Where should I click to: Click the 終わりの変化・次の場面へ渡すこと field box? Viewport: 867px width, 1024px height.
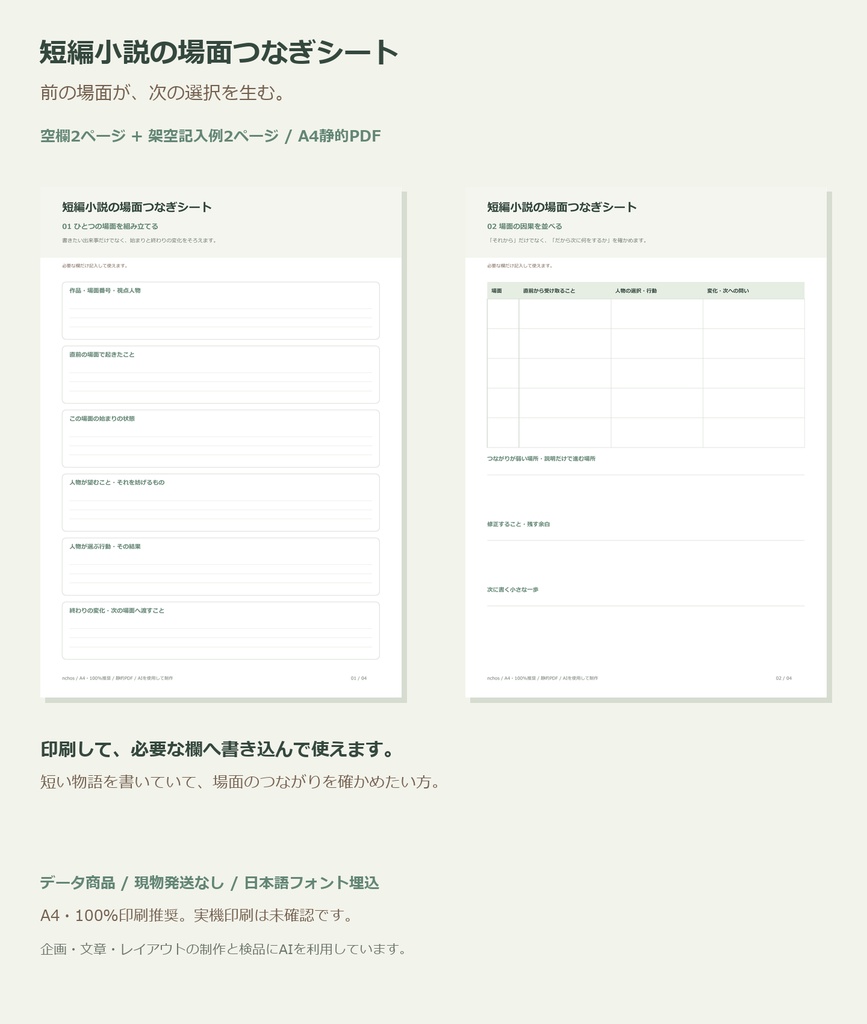click(221, 631)
